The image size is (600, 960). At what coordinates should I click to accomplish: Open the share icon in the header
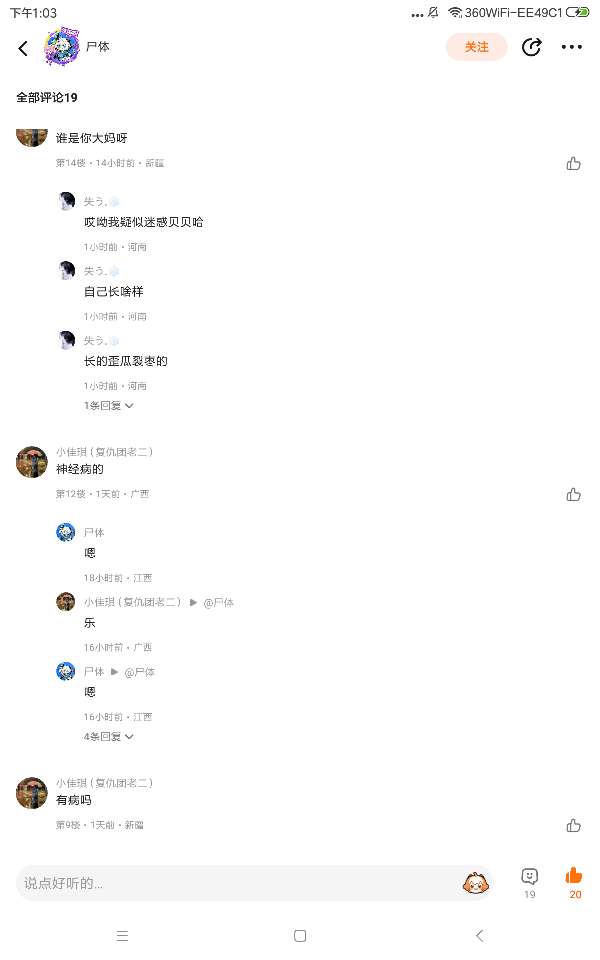(x=531, y=47)
